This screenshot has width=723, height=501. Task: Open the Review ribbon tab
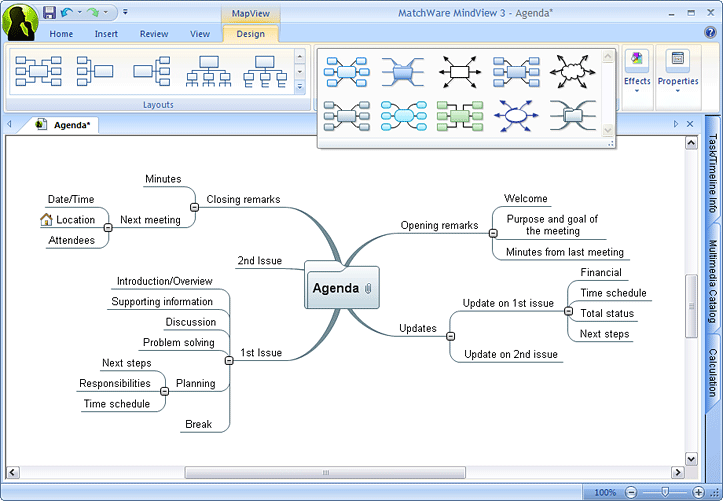[154, 34]
